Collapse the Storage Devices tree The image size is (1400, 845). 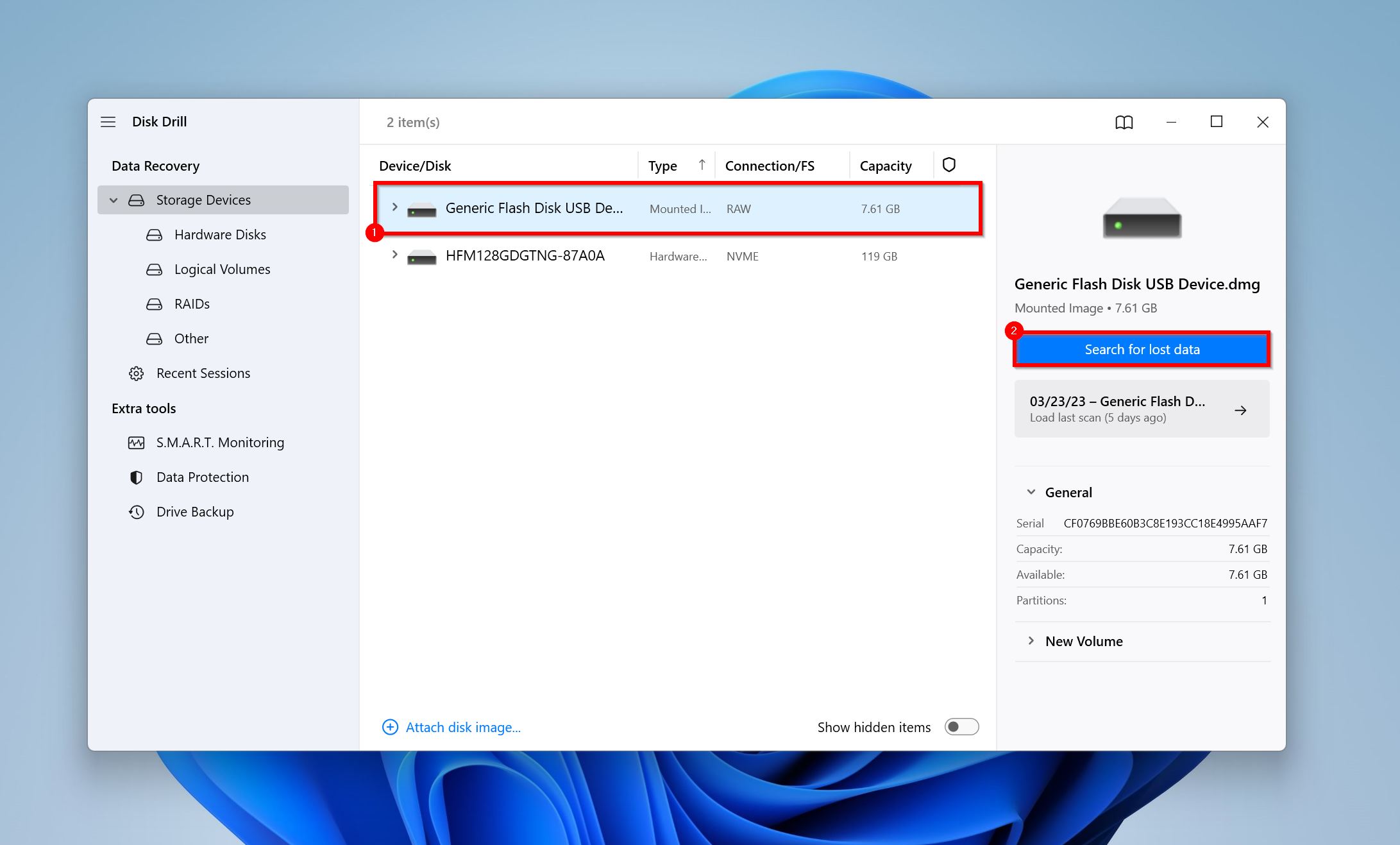(114, 200)
